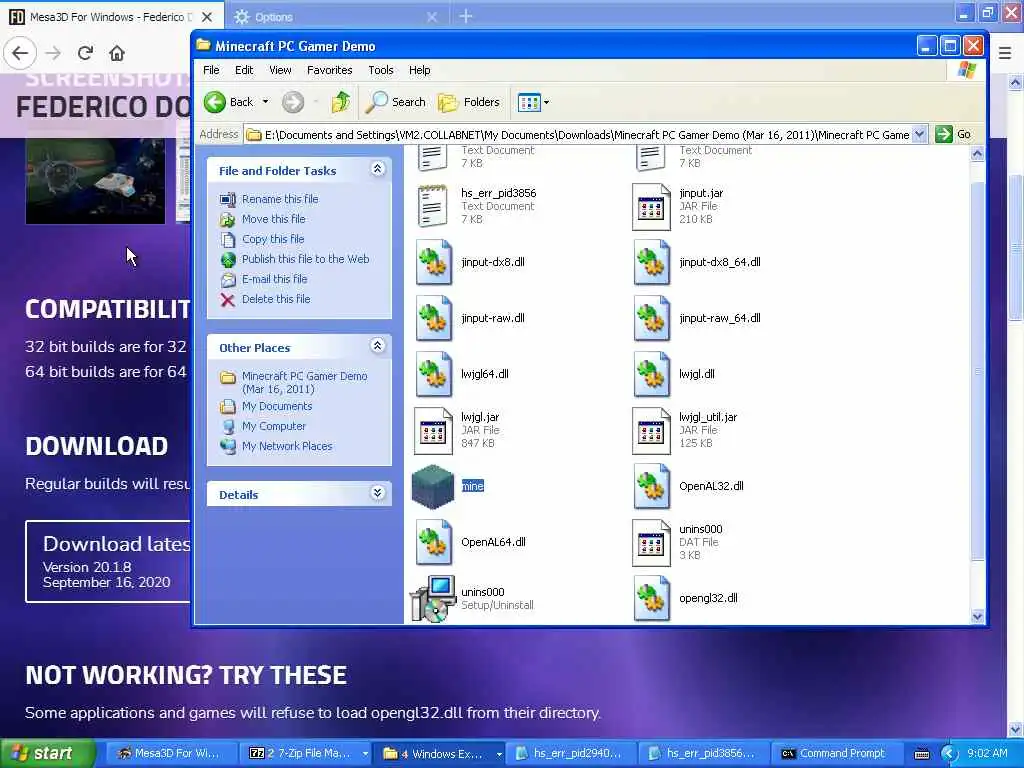The width and height of the screenshot is (1024, 768).
Task: Expand the address bar dropdown
Action: click(920, 135)
